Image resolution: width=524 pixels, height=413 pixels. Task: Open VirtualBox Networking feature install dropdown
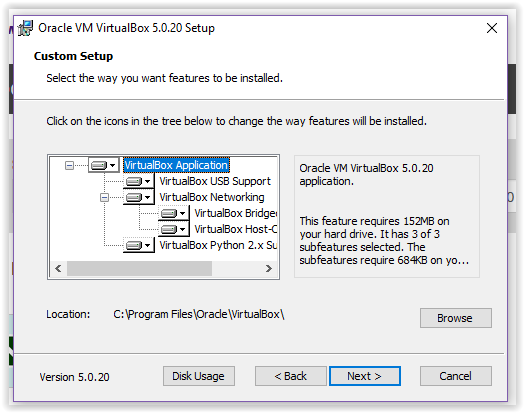[139, 197]
